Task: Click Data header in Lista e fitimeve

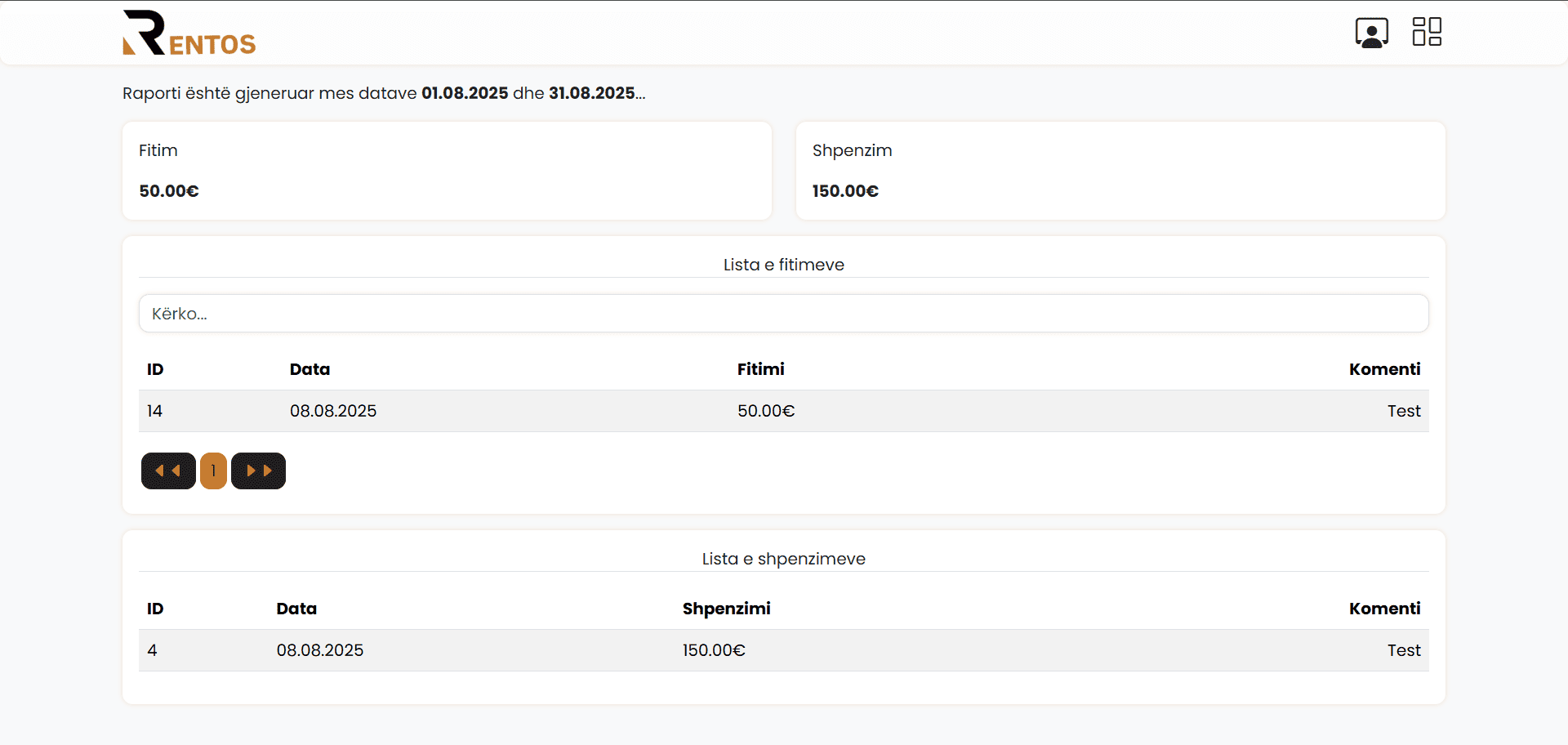Action: [310, 369]
